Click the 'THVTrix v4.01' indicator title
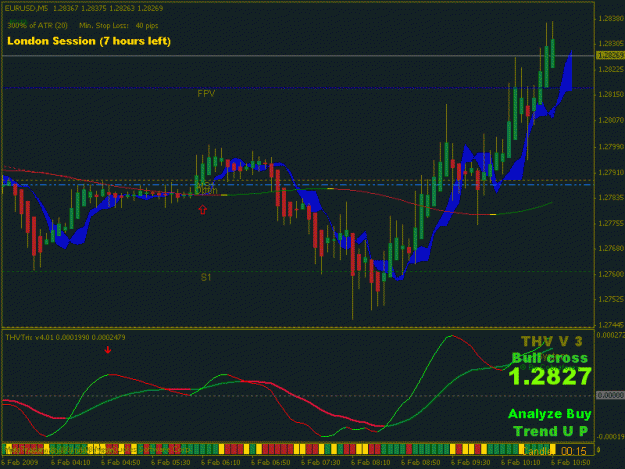625x469 pixels. tap(29, 337)
